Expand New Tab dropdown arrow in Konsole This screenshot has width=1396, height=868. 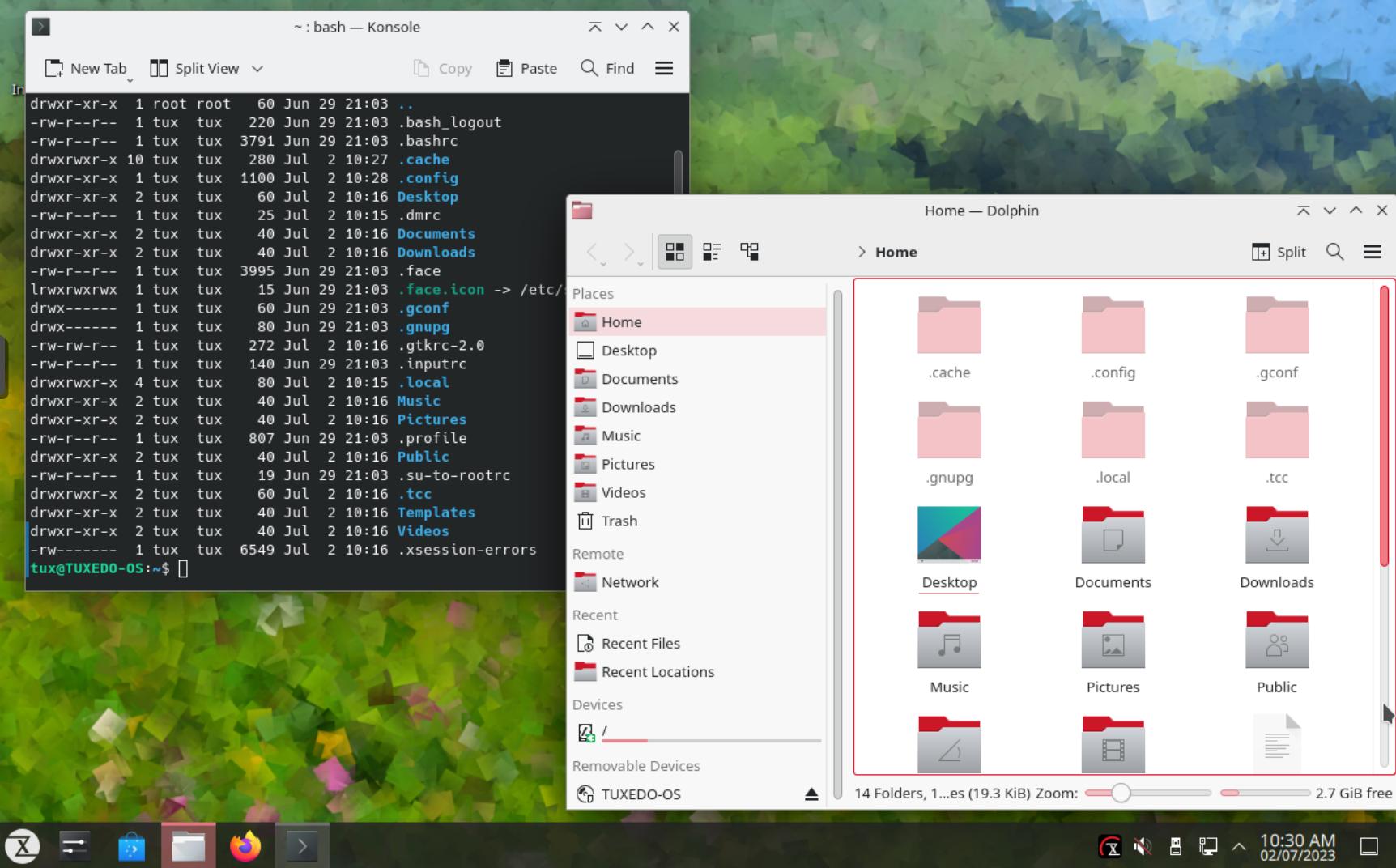click(130, 79)
